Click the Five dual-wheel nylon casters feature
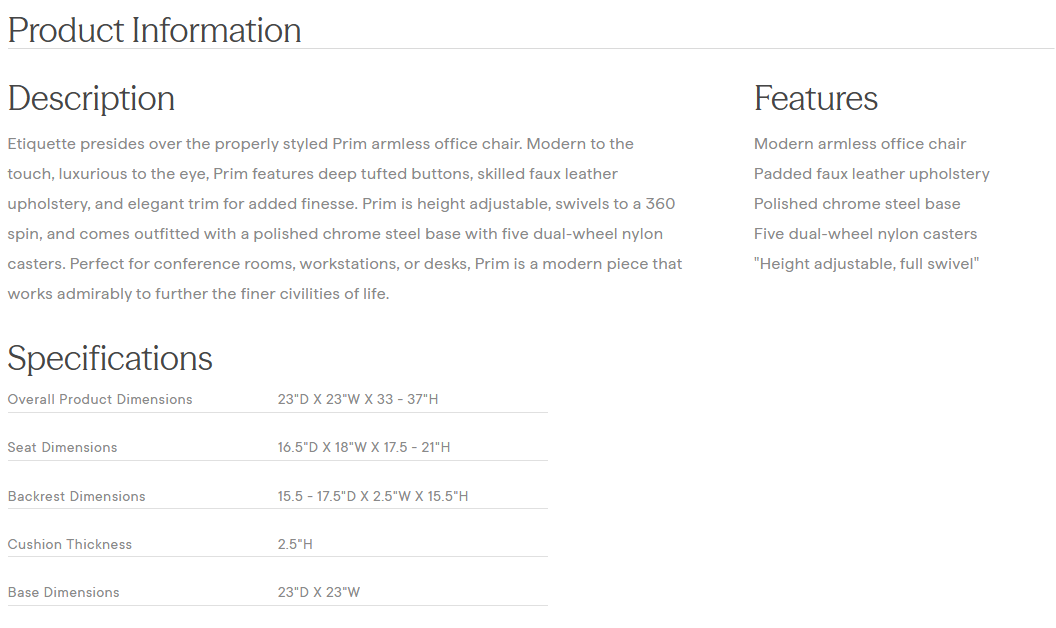Viewport: 1056px width, 628px height. click(866, 234)
